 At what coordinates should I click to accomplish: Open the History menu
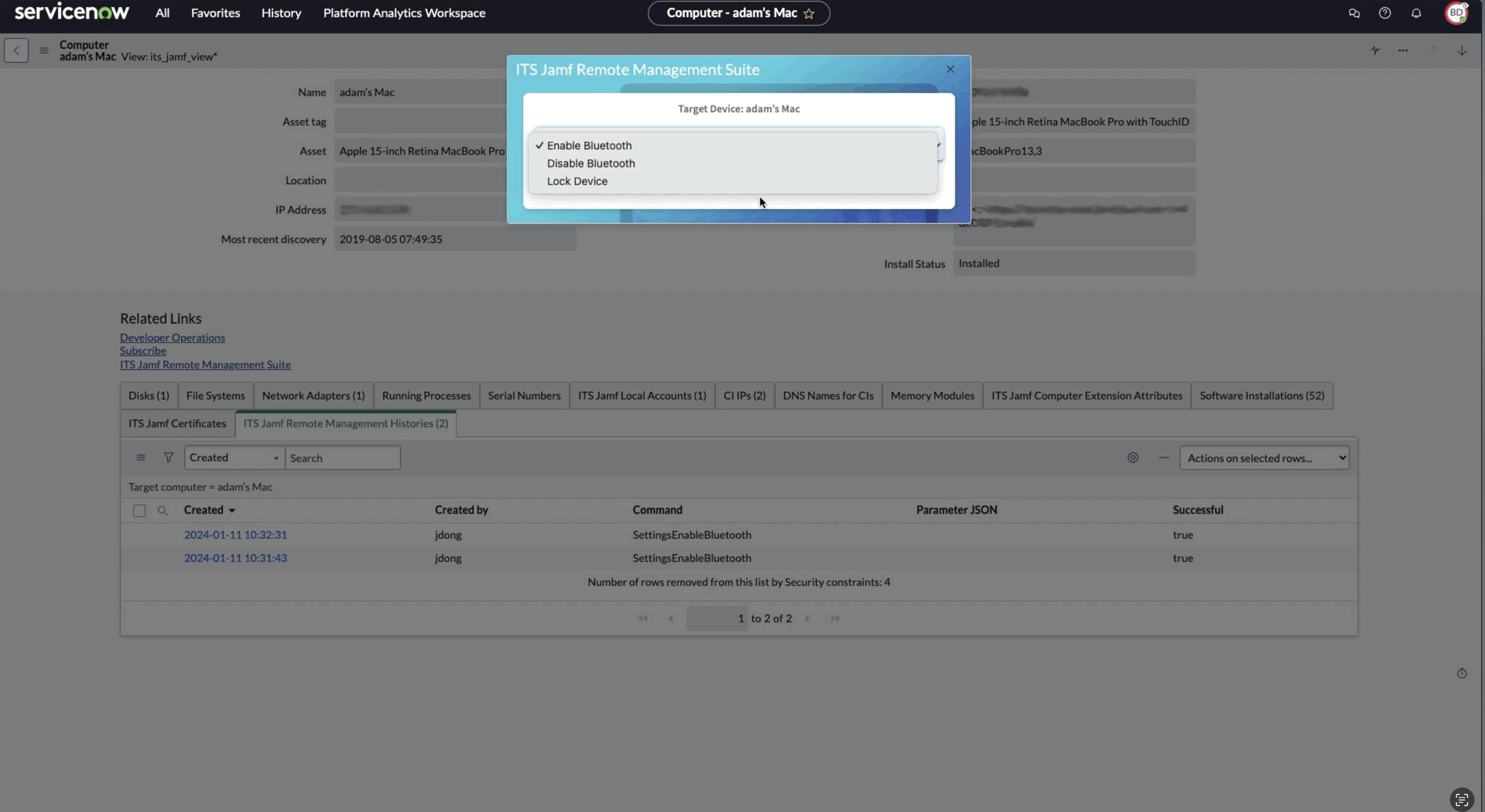pos(281,13)
